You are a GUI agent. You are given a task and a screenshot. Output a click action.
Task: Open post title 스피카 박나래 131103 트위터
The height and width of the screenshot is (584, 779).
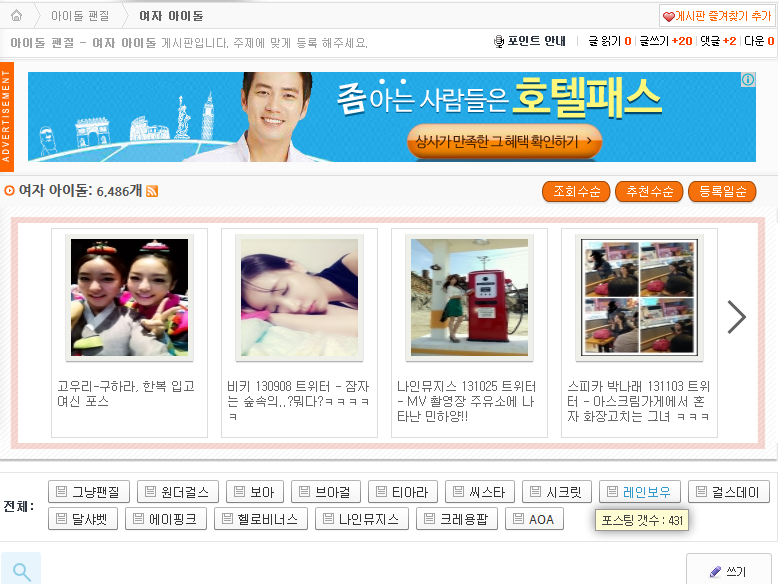coord(638,401)
